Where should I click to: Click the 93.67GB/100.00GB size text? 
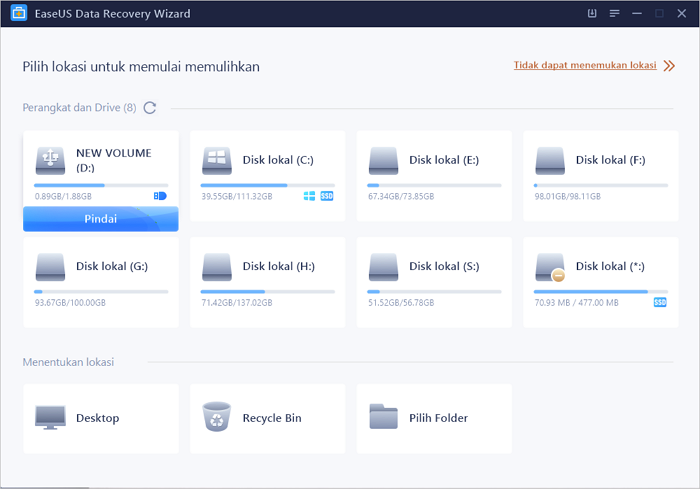pos(70,302)
